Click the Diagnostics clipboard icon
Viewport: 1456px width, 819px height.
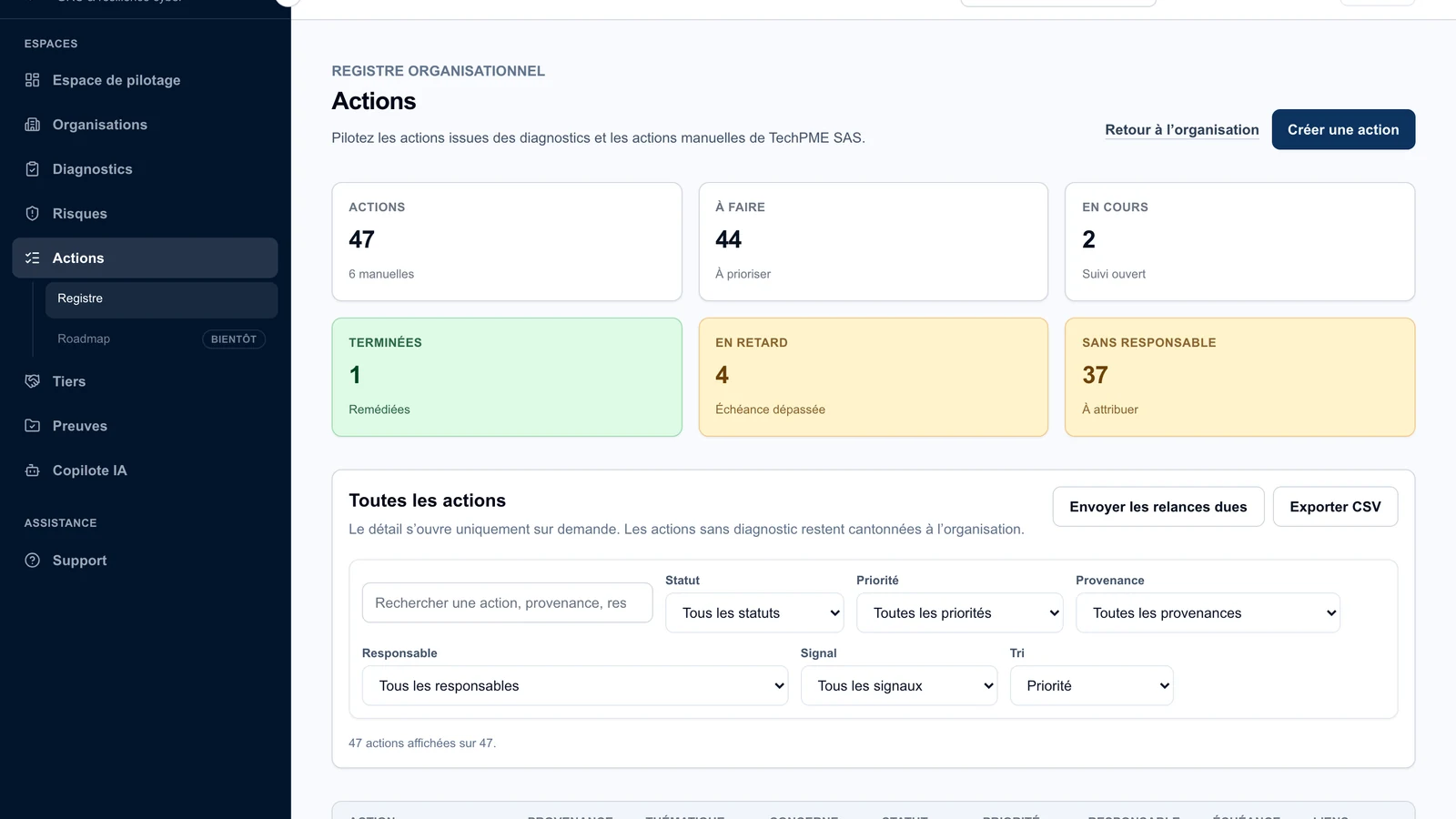tap(33, 169)
